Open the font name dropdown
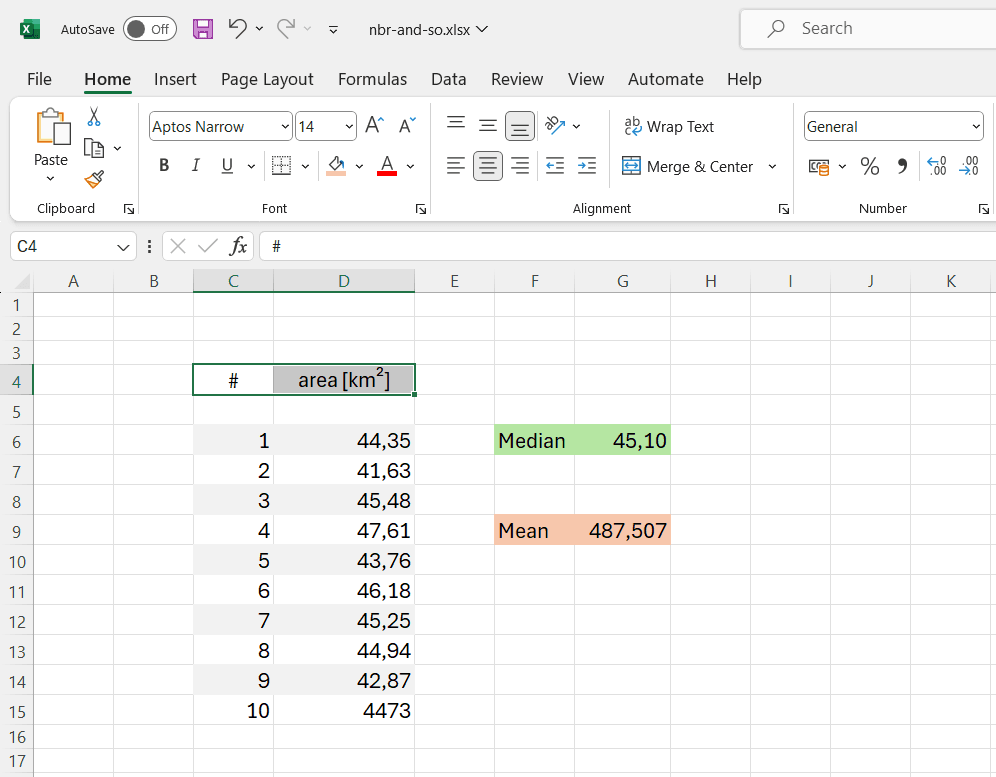 pos(285,127)
